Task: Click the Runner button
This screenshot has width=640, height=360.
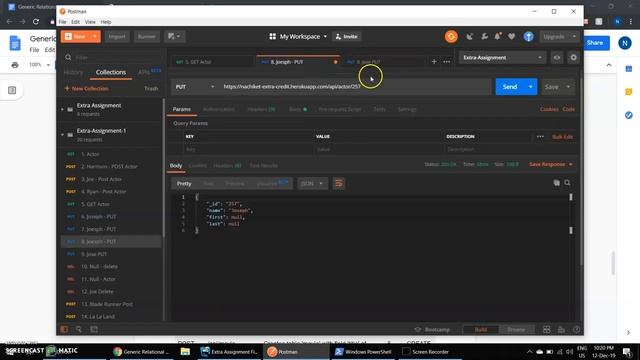Action: pyautogui.click(x=147, y=37)
